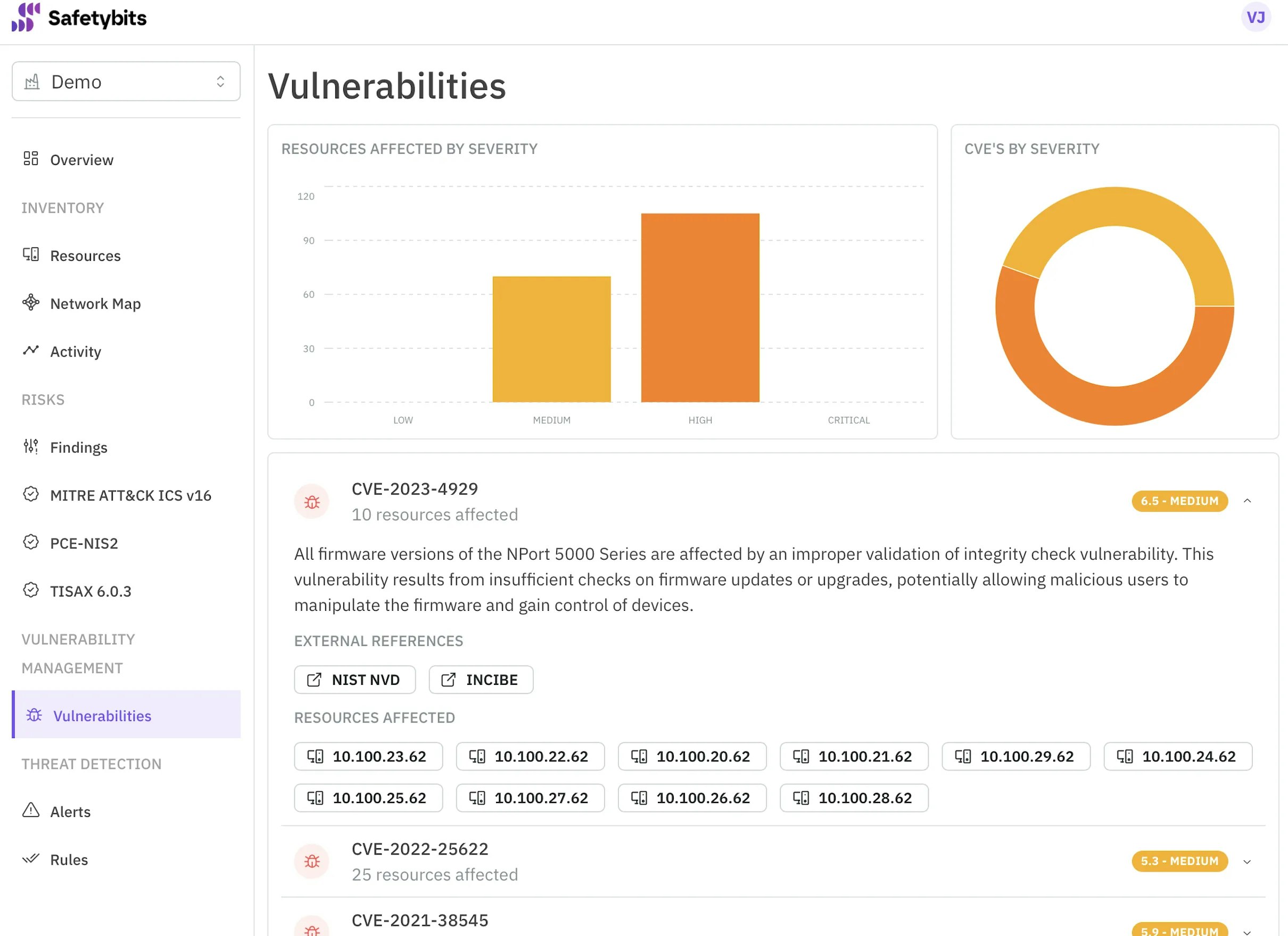1288x936 pixels.
Task: Open resource 10.100.20.62
Action: click(x=692, y=756)
